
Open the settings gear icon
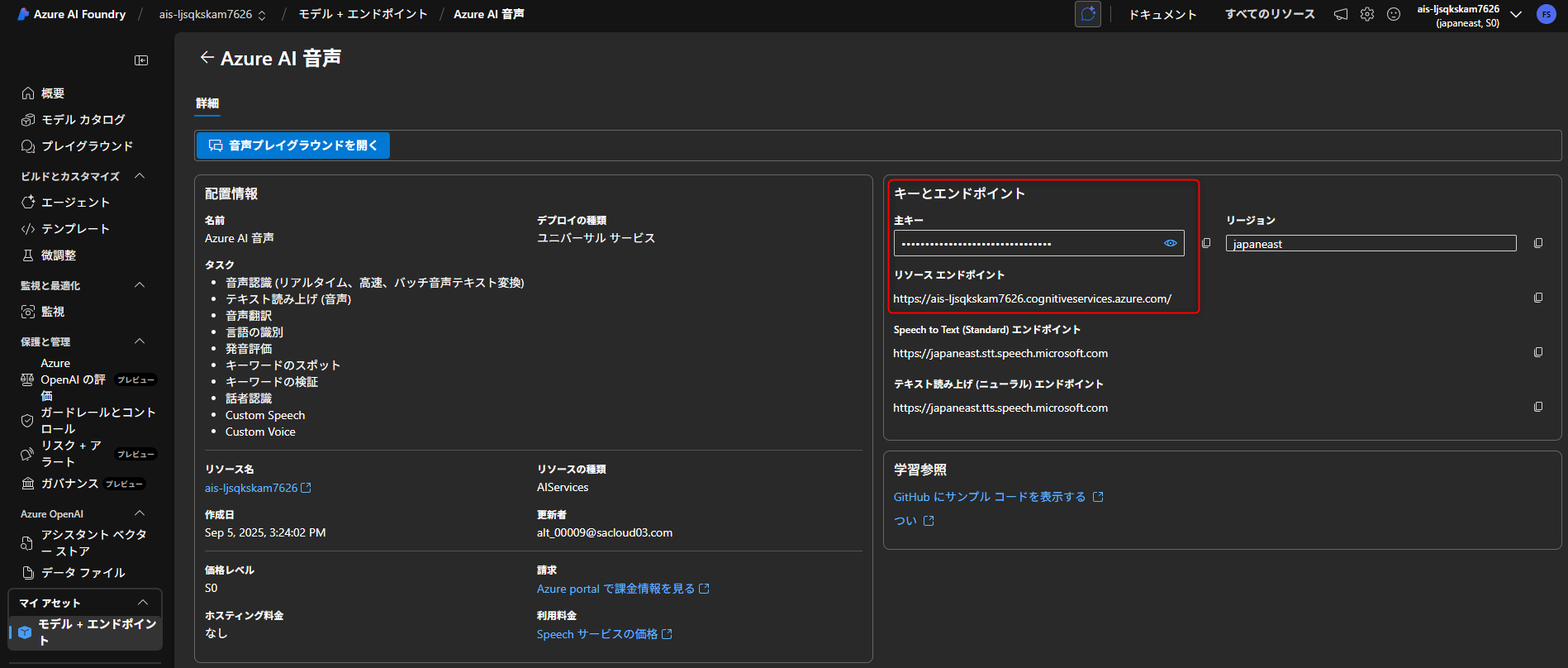coord(1367,14)
